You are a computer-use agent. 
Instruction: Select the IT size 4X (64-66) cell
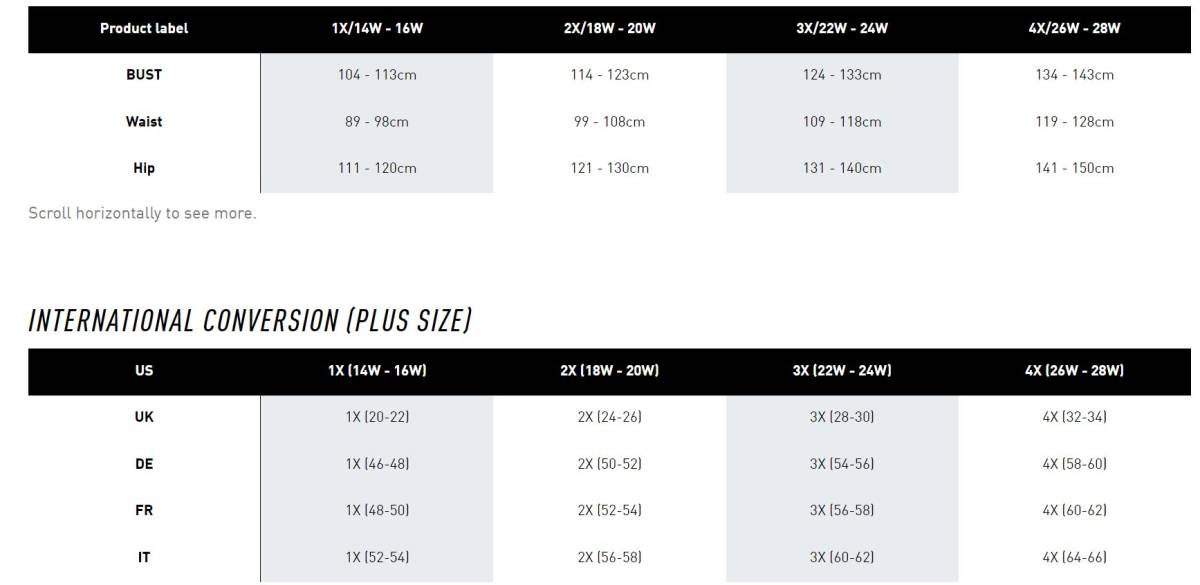pos(1074,557)
